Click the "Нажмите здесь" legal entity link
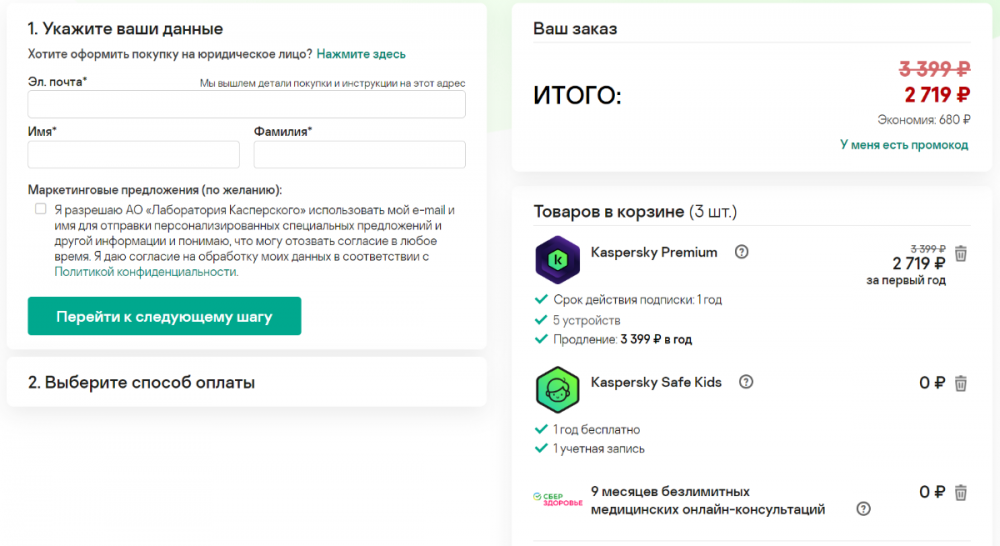Screen dimensions: 1000x546 (361, 54)
